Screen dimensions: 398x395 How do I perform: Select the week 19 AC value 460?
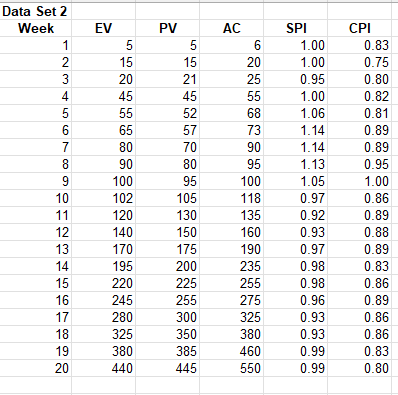(x=231, y=351)
